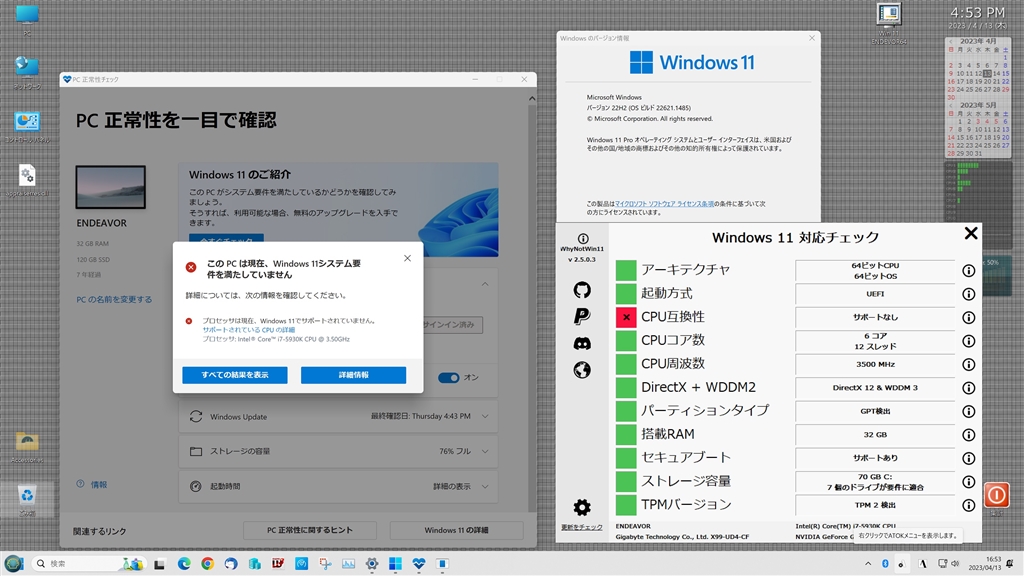Click the GPT検出 value cell
This screenshot has height=576, width=1024.
tap(875, 411)
